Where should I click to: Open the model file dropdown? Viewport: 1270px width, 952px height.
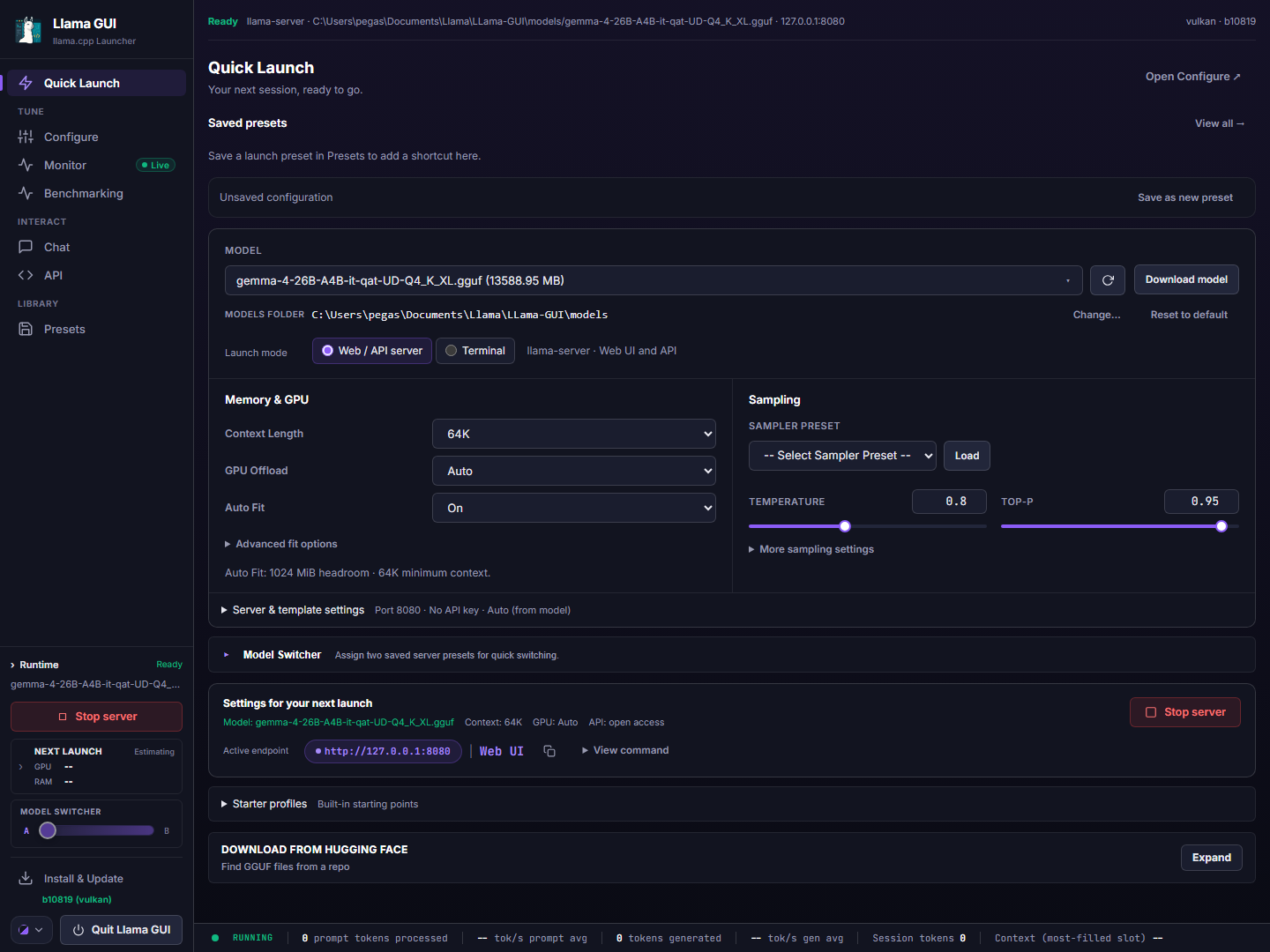pos(654,280)
